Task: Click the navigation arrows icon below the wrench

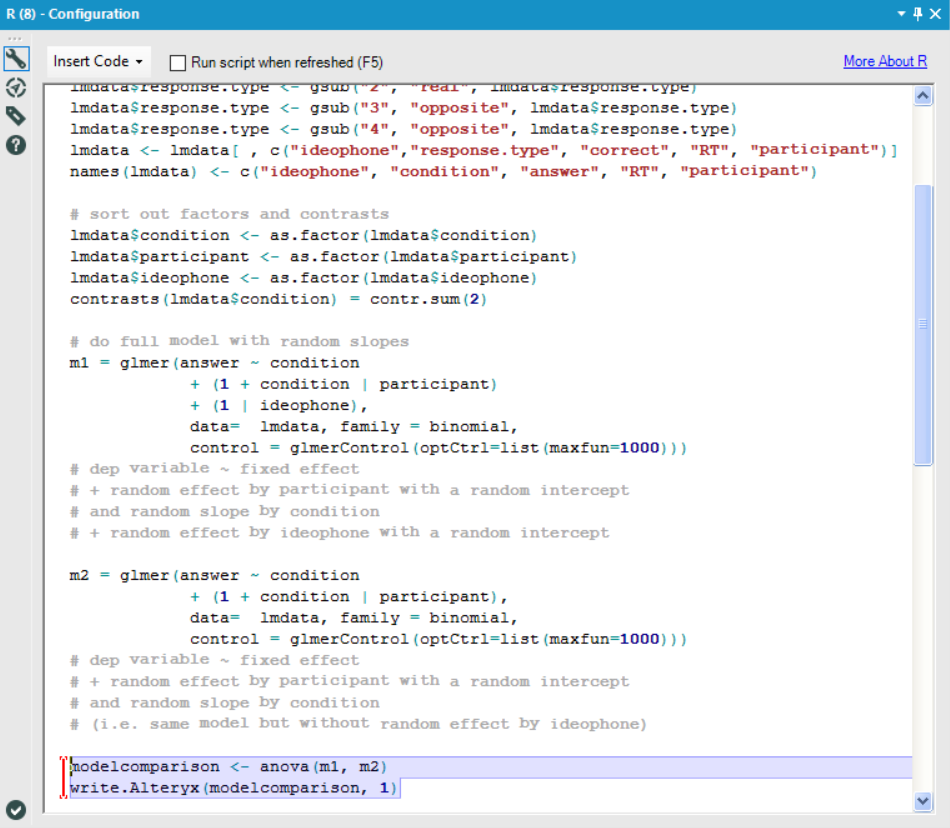Action: pyautogui.click(x=15, y=88)
